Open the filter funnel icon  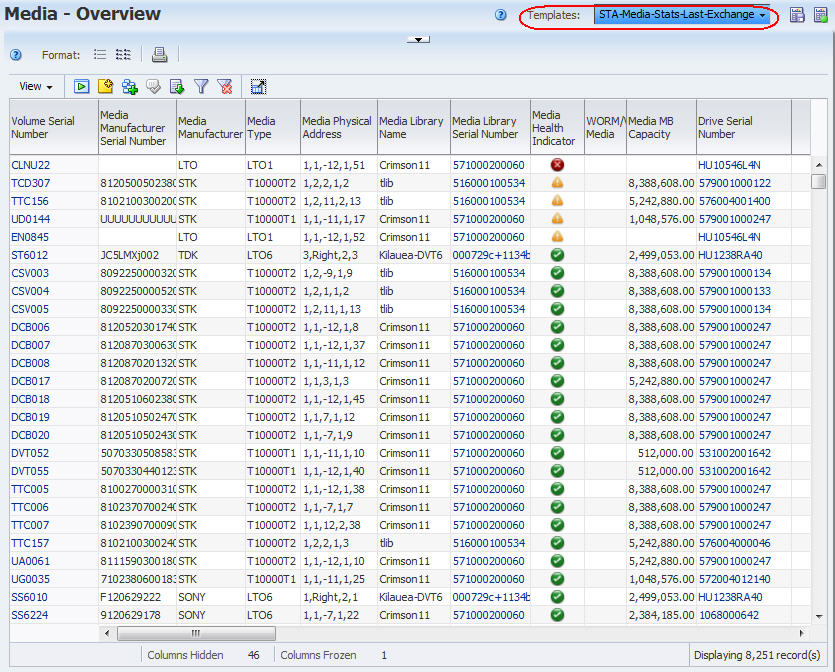coord(201,86)
